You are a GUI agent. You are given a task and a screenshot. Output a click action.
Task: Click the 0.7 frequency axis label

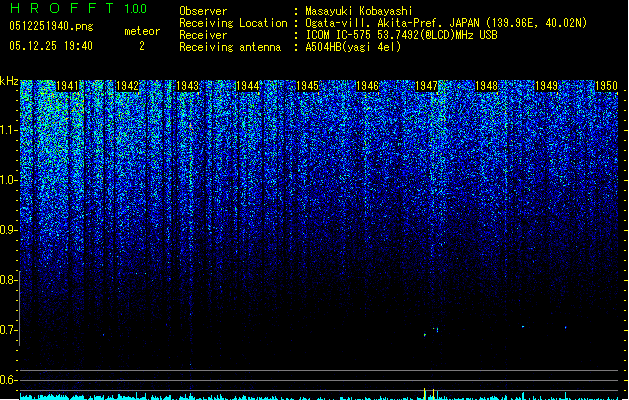[8, 330]
